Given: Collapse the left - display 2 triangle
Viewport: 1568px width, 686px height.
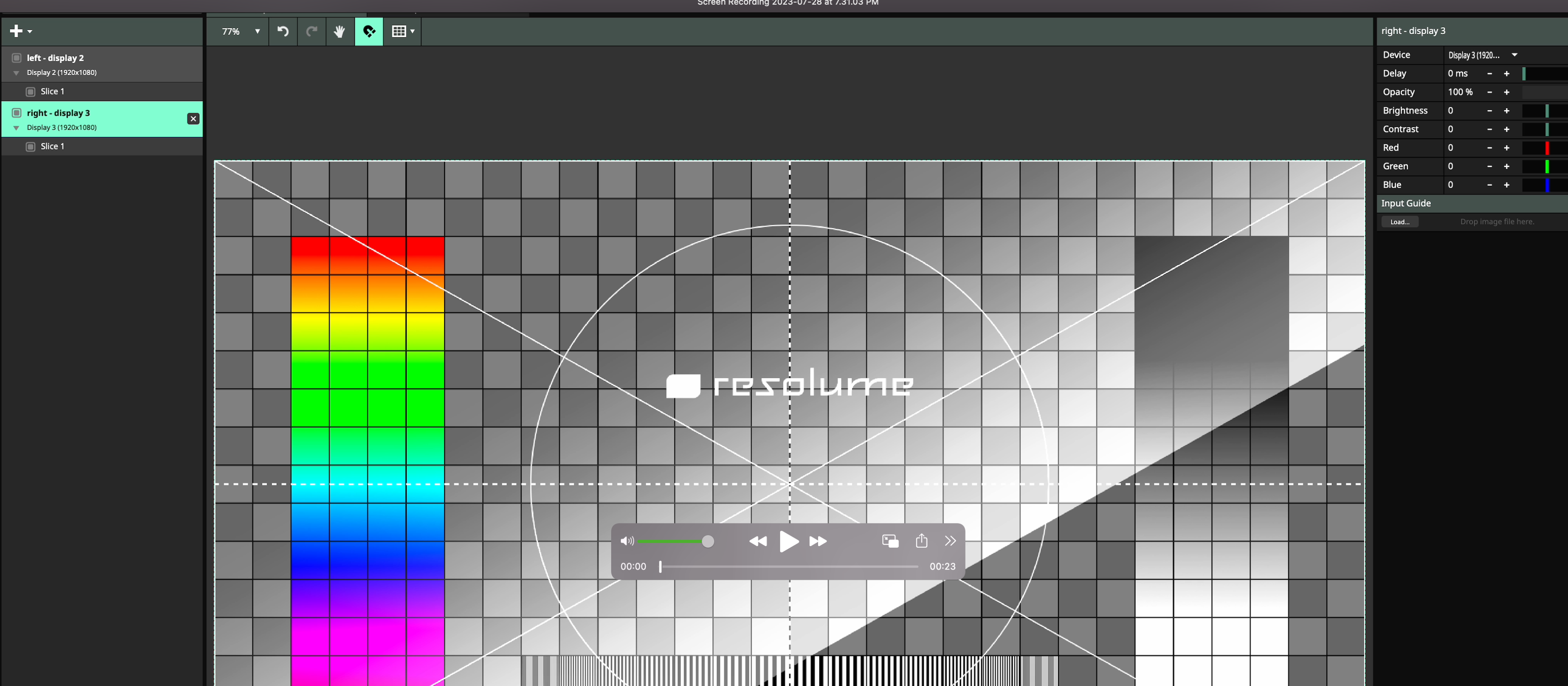Looking at the screenshot, I should (x=16, y=73).
